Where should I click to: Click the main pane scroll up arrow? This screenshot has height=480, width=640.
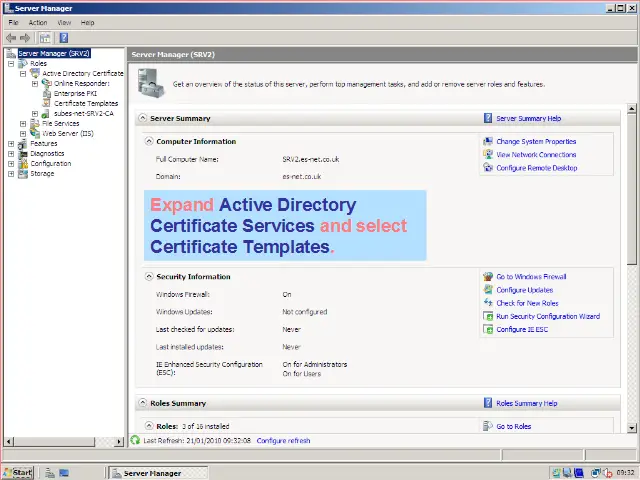631,109
